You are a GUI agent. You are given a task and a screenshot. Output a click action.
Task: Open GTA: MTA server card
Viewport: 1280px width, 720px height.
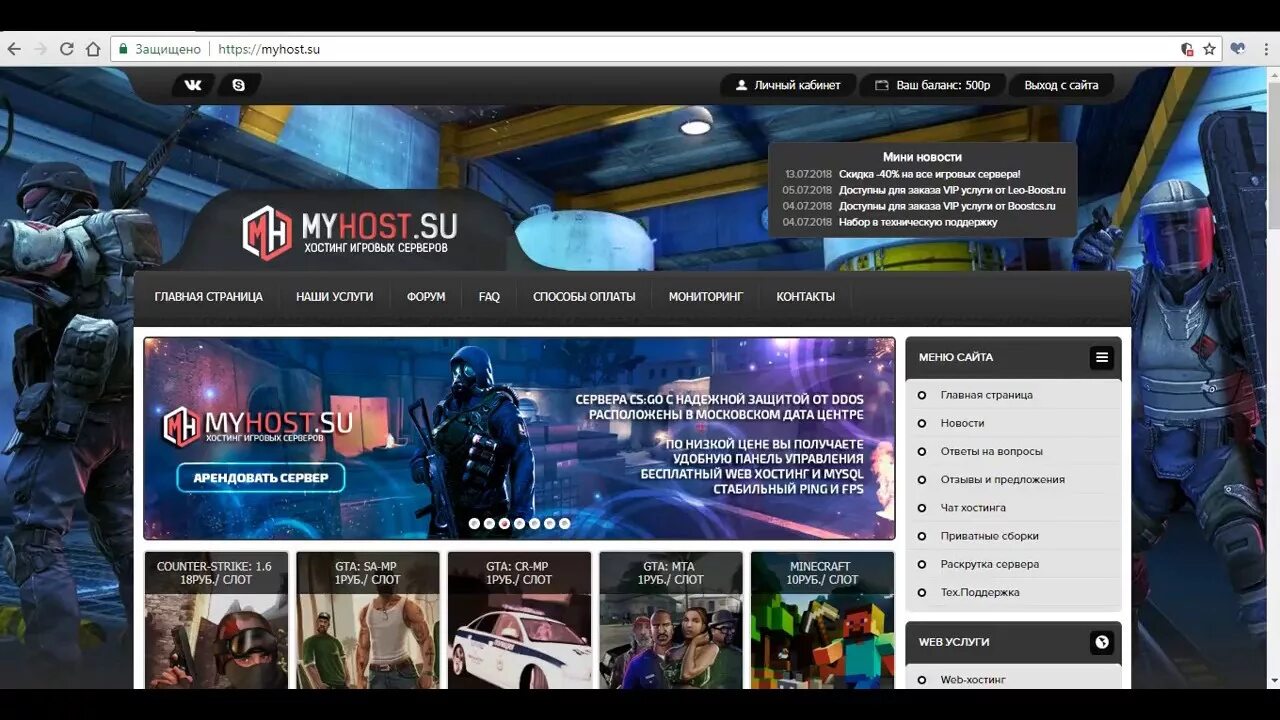(x=671, y=620)
